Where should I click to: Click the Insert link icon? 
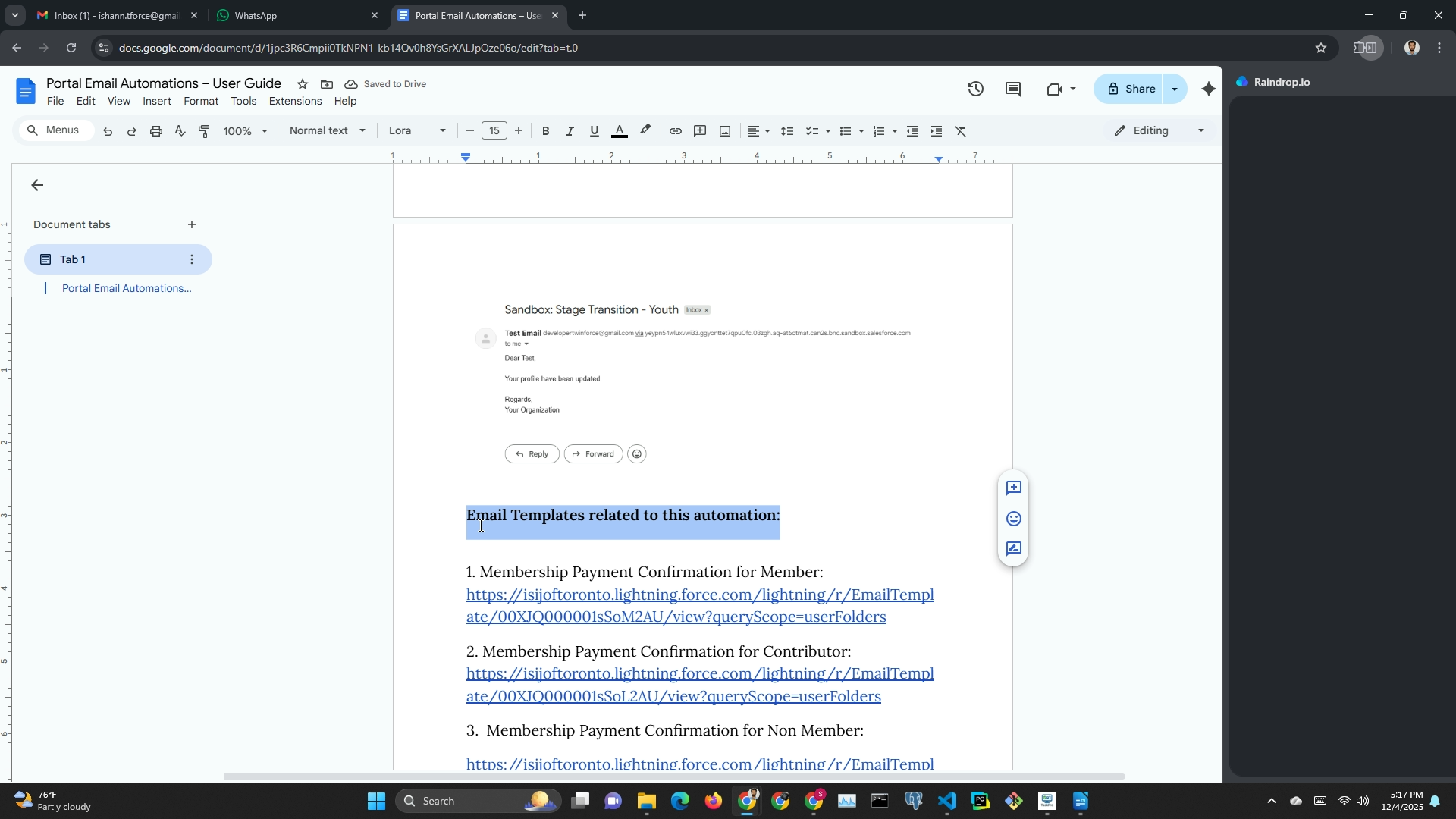coord(675,131)
